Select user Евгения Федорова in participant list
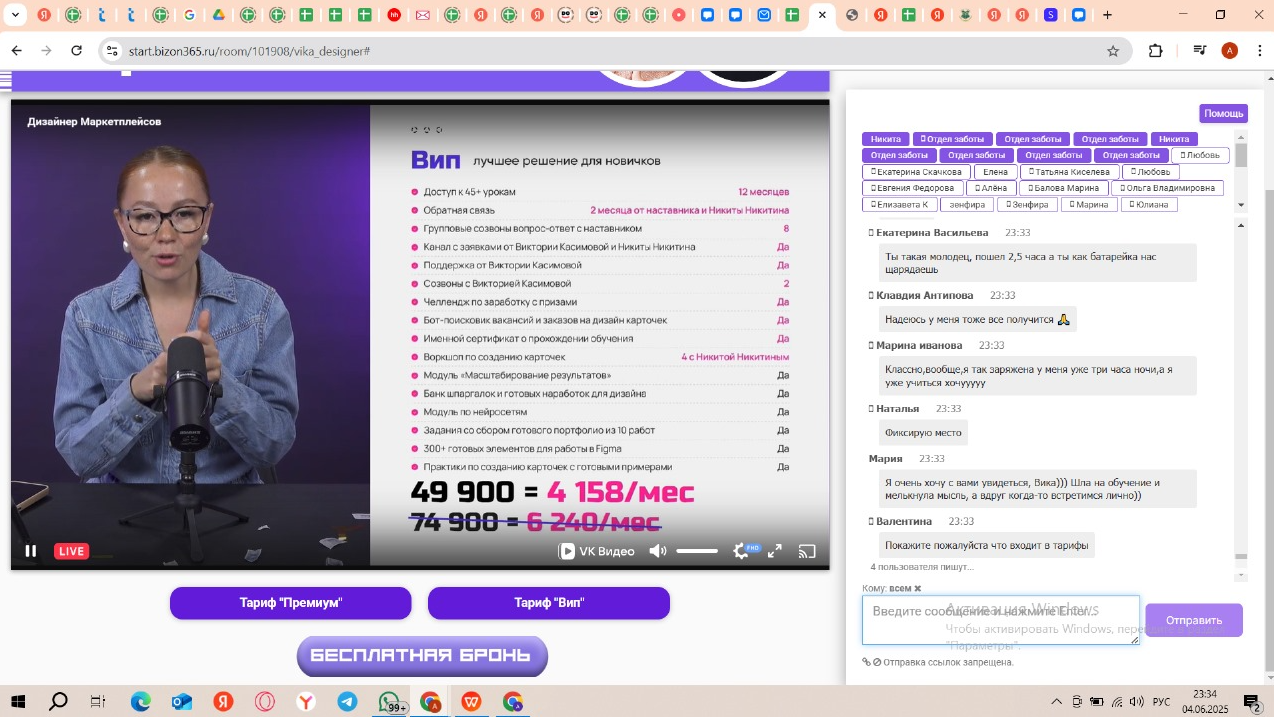 click(913, 188)
